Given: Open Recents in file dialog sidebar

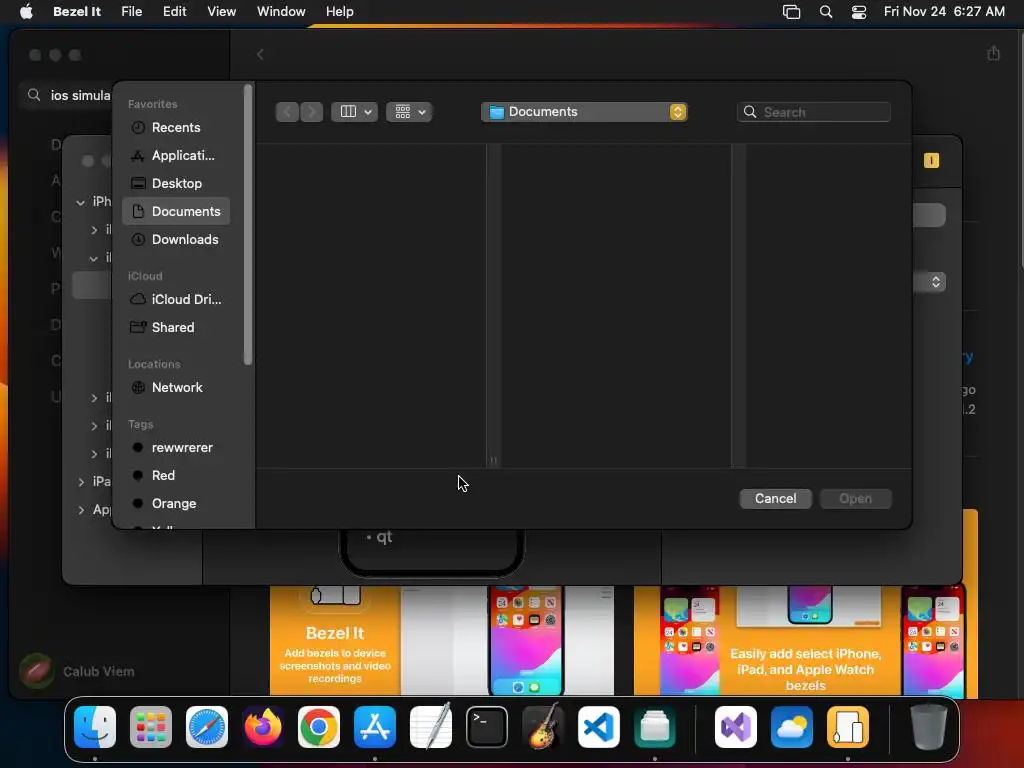Looking at the screenshot, I should [176, 127].
